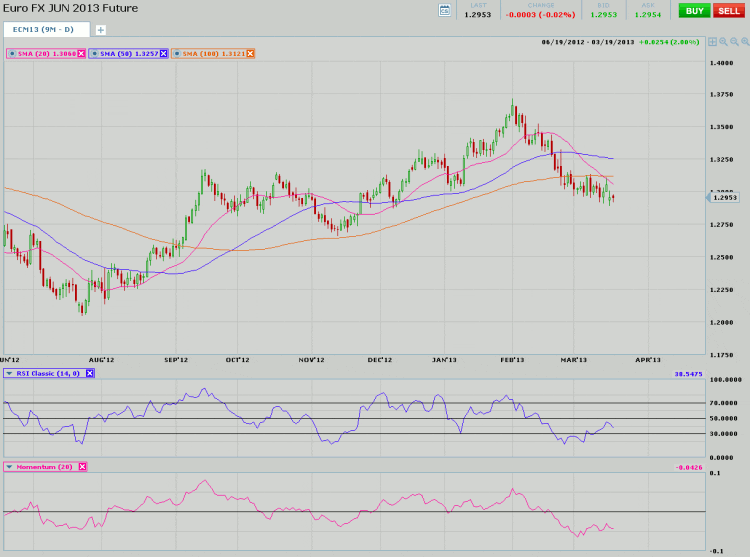Click the red SELL button

pyautogui.click(x=729, y=10)
